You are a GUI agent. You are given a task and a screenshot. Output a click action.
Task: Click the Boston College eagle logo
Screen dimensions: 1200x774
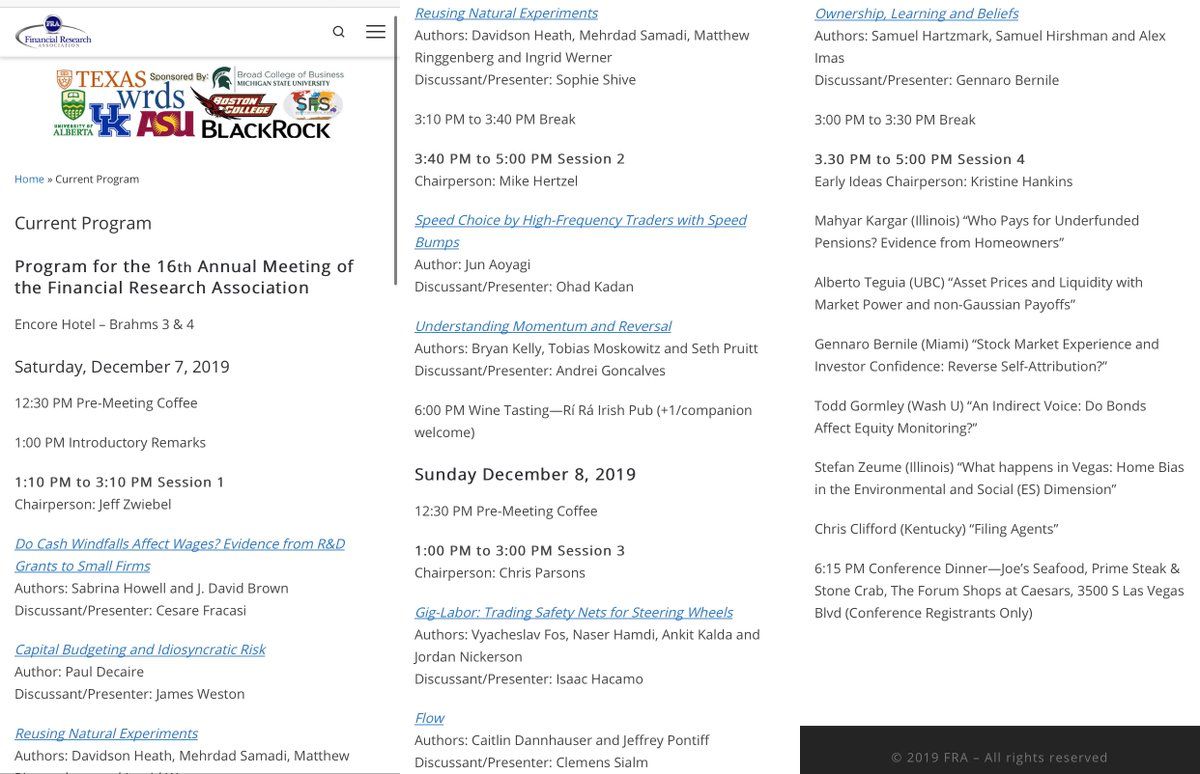[x=235, y=104]
